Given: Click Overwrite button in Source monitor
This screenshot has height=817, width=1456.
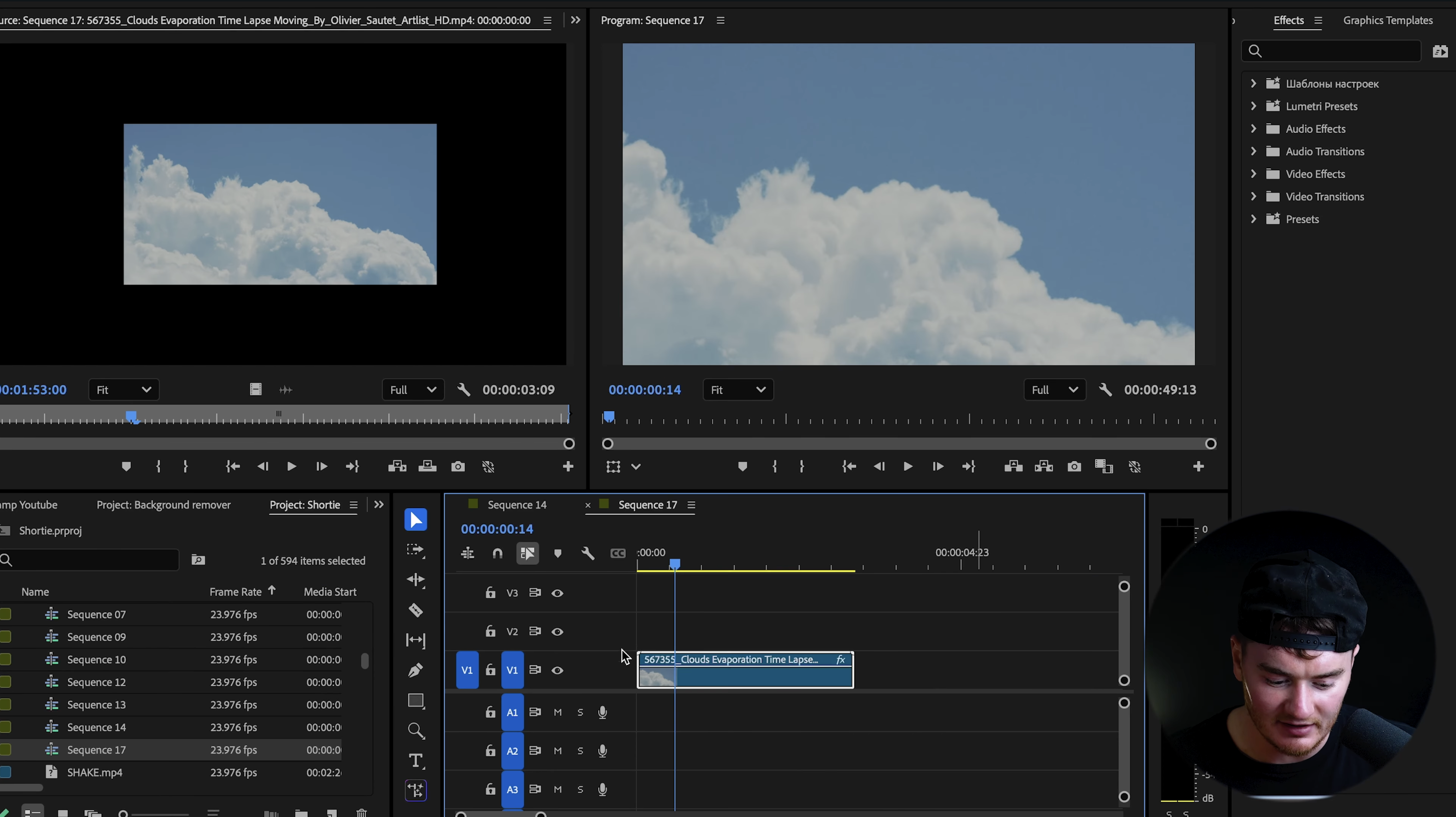Looking at the screenshot, I should (427, 467).
